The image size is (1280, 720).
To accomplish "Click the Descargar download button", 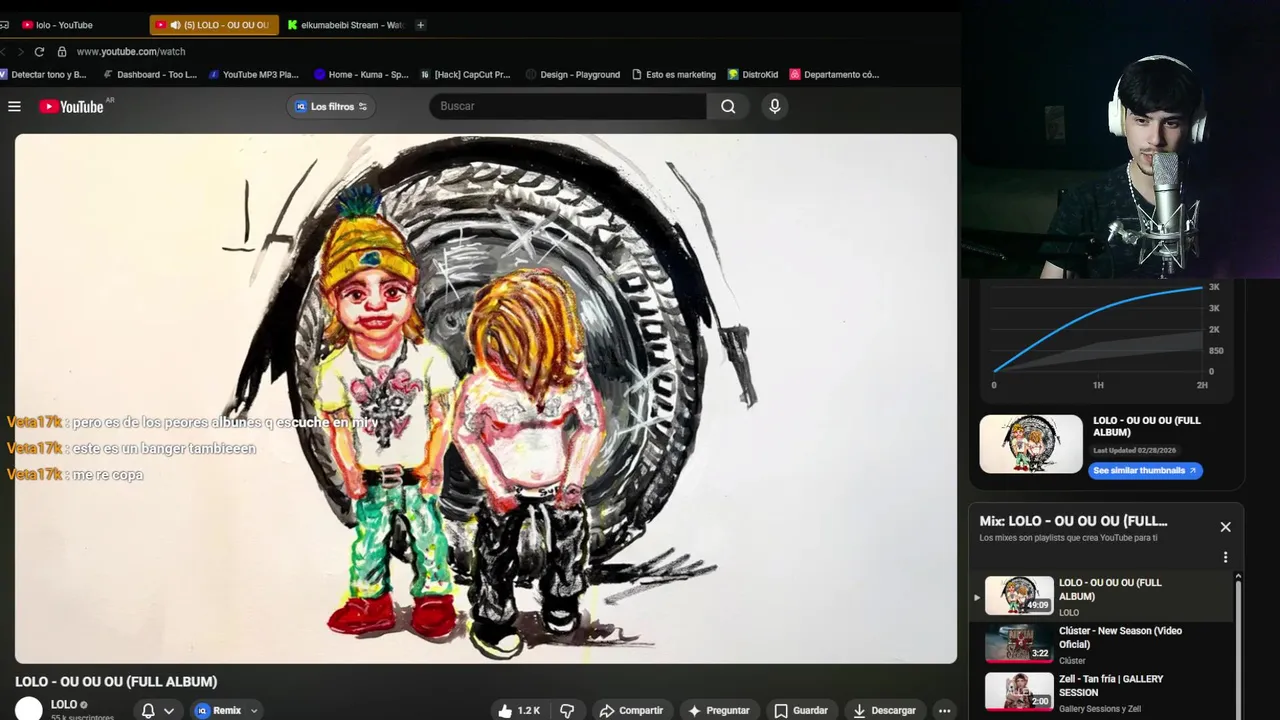I will 884,711.
